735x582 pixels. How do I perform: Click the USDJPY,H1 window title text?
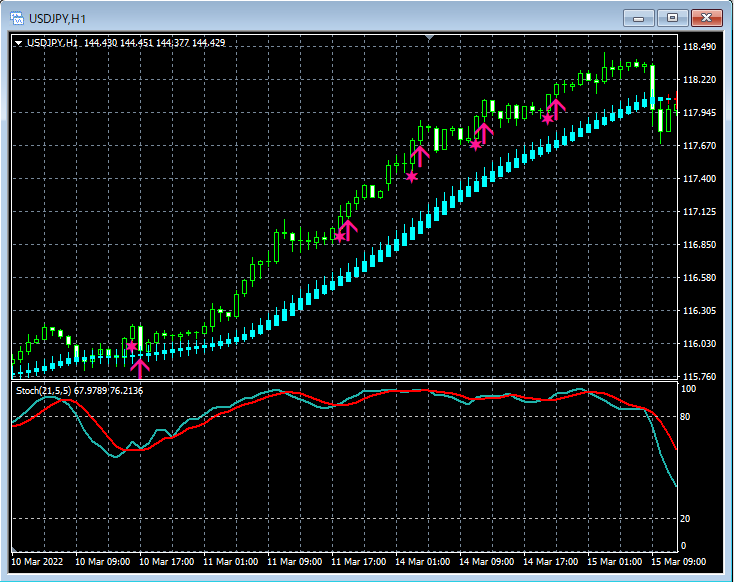[57, 19]
